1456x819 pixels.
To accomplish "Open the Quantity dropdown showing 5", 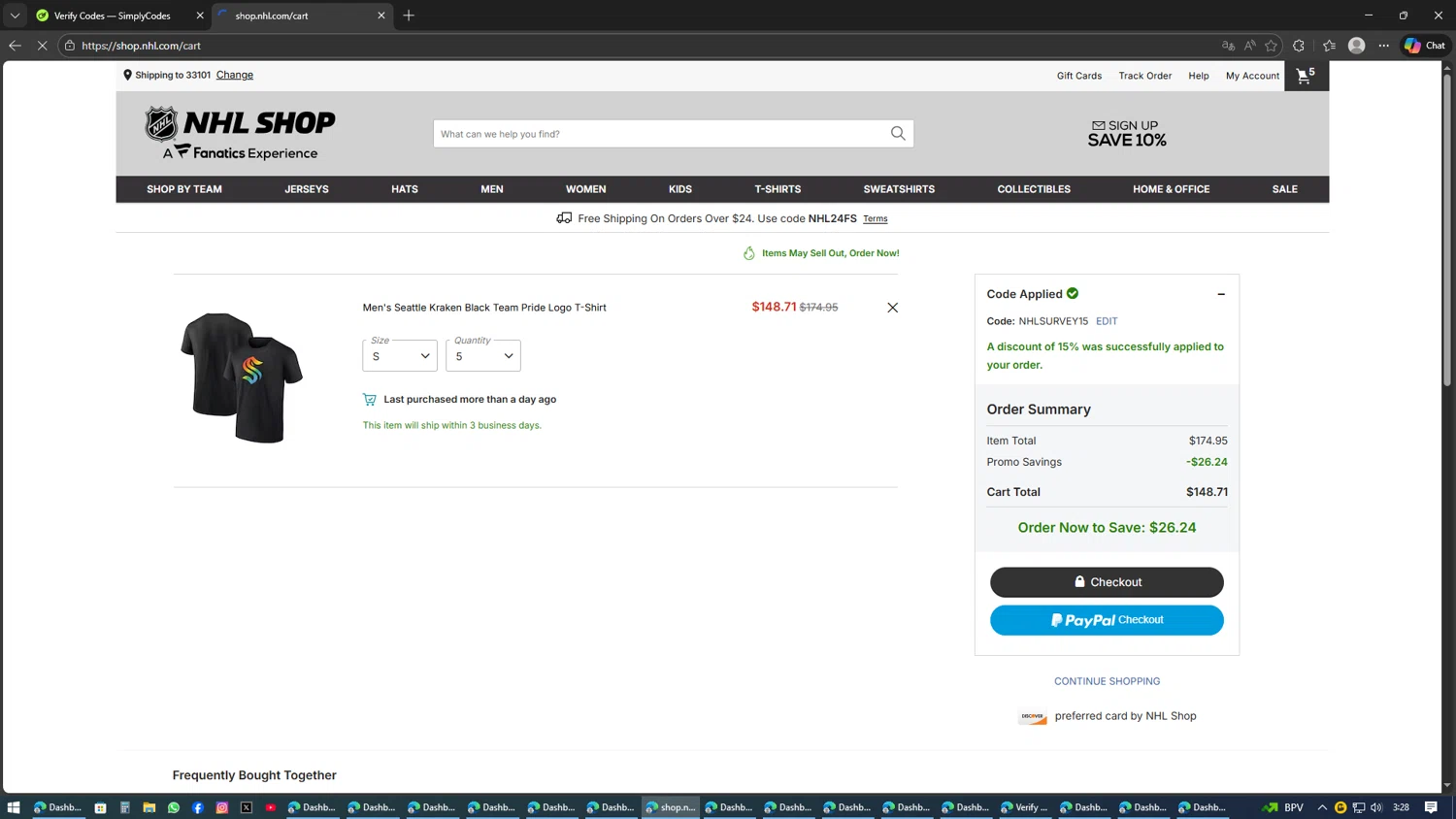I will [x=483, y=355].
